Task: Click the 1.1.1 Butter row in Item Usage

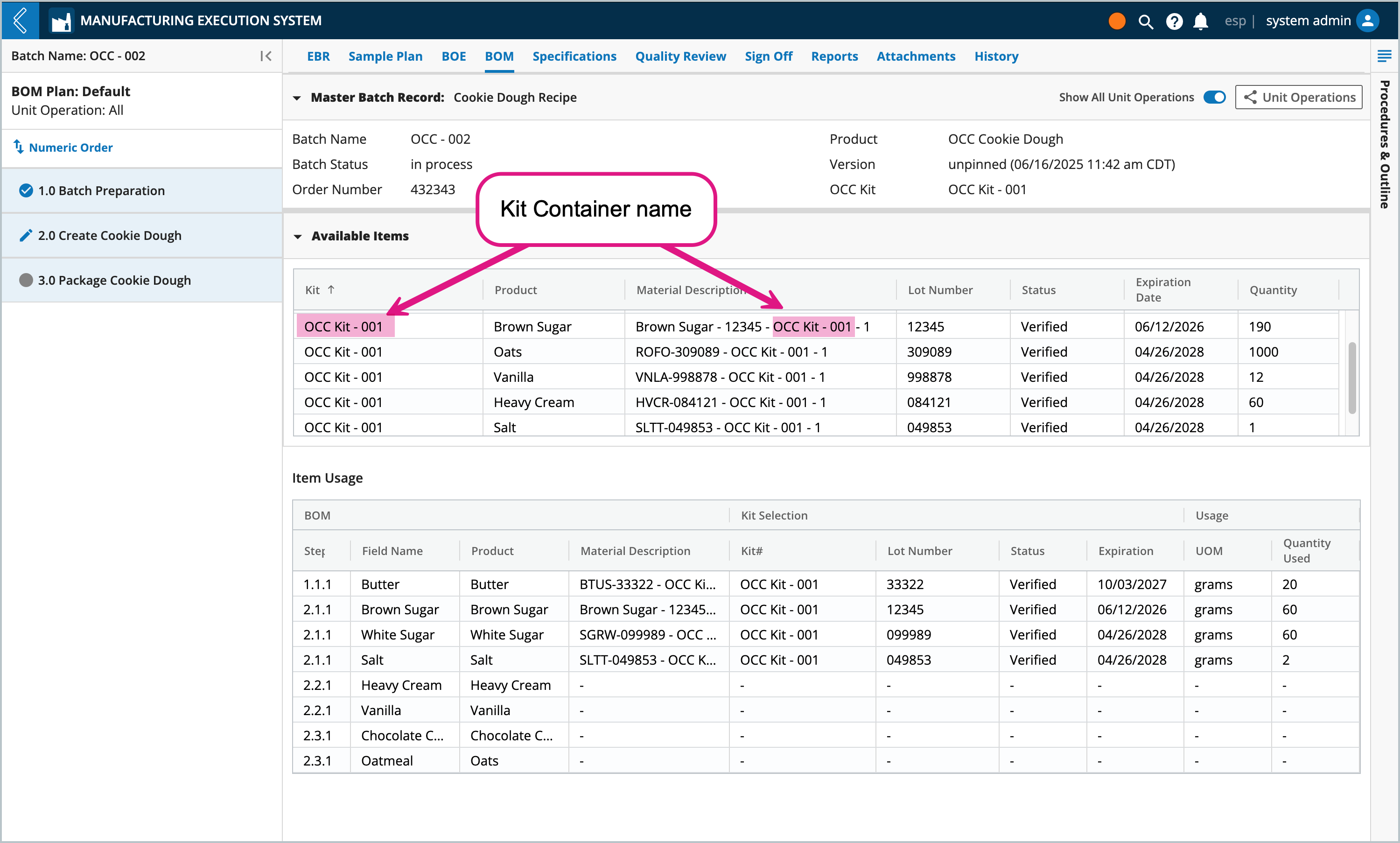Action: tap(826, 584)
